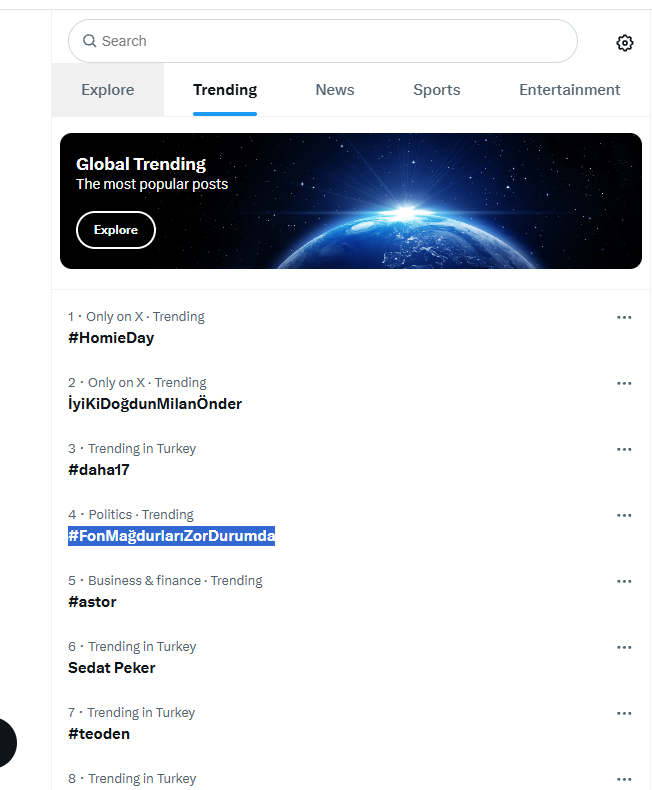Switch to the Entertainment tab
This screenshot has height=790, width=652.
tap(569, 90)
